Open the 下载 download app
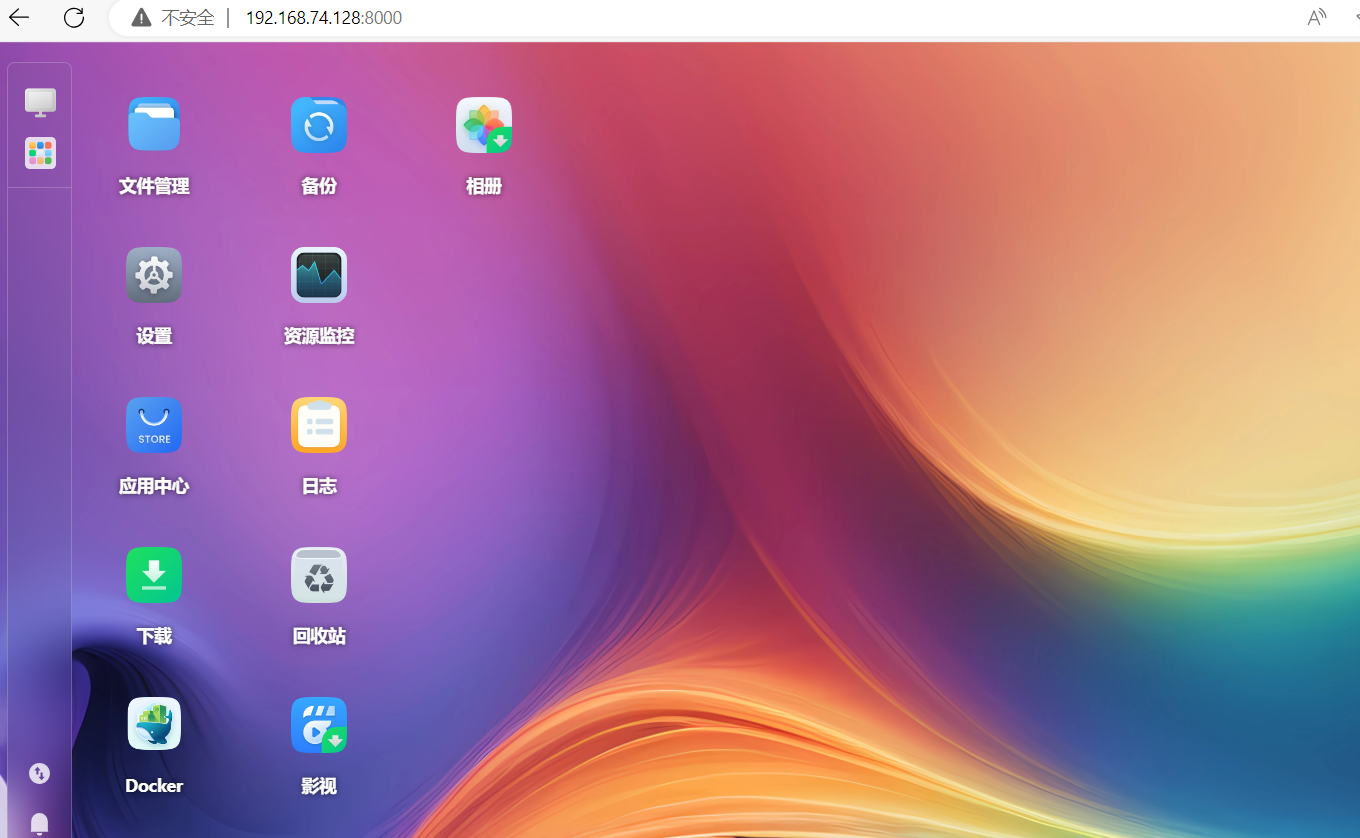 coord(154,575)
